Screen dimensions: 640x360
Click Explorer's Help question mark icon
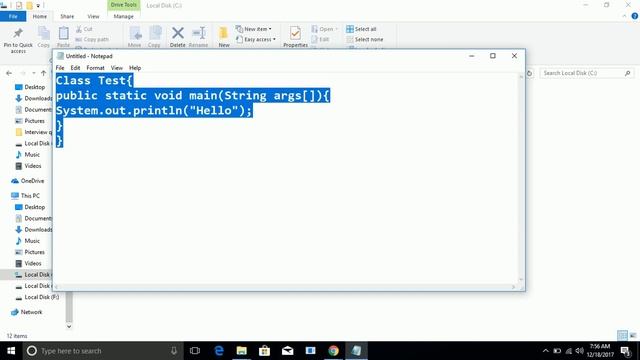pos(635,16)
